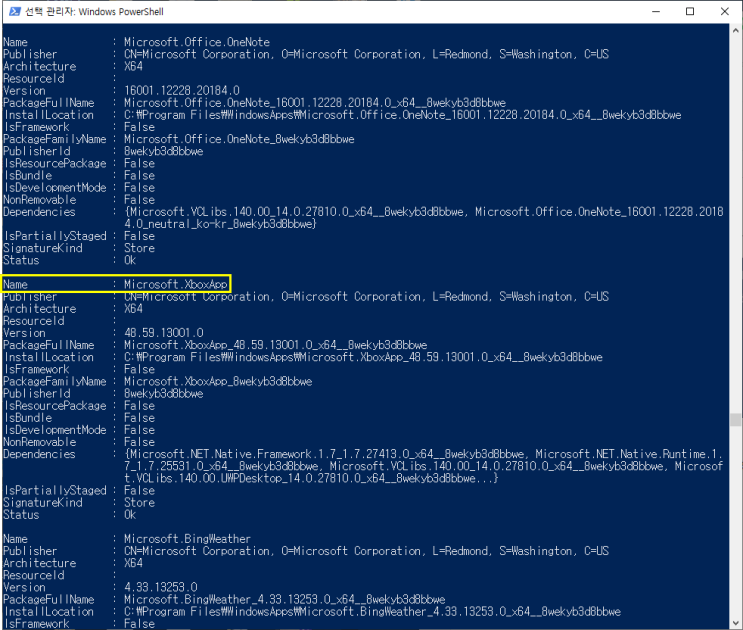Click the OneNote IsPartiallyStaged value False
Viewport: 743px width, 630px height.
point(139,236)
